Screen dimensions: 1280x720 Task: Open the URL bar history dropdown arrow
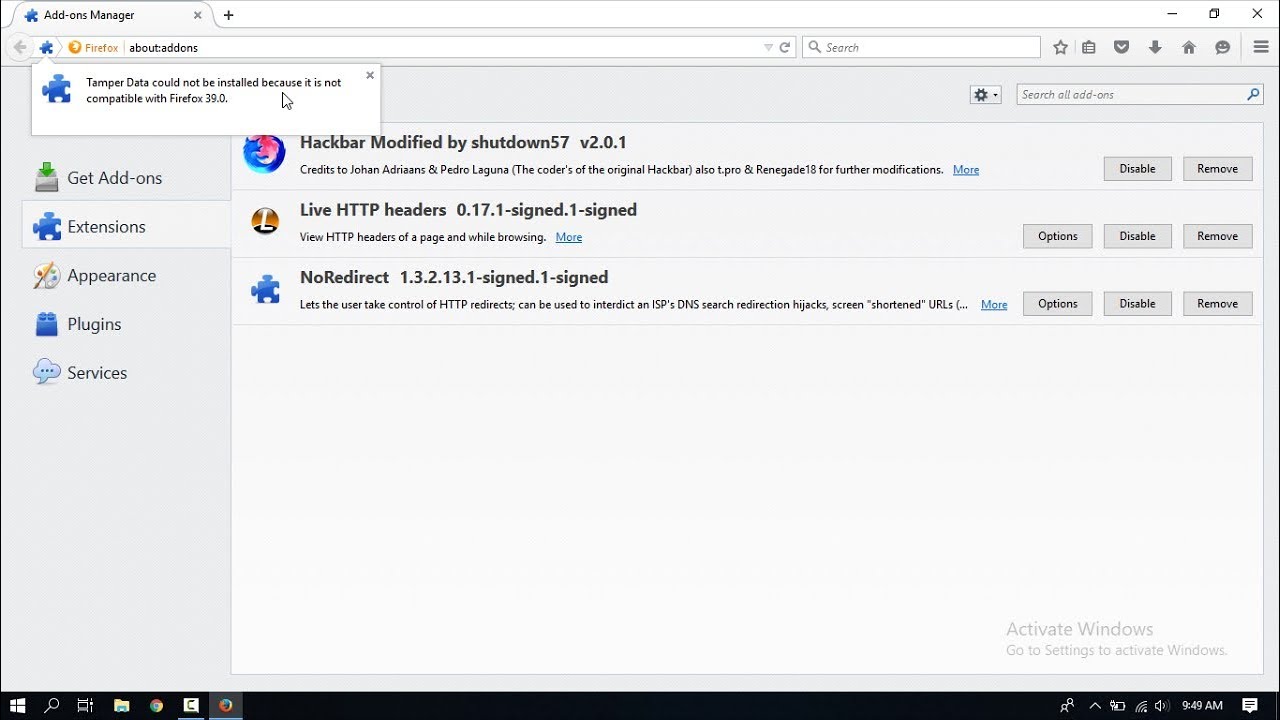coord(768,47)
